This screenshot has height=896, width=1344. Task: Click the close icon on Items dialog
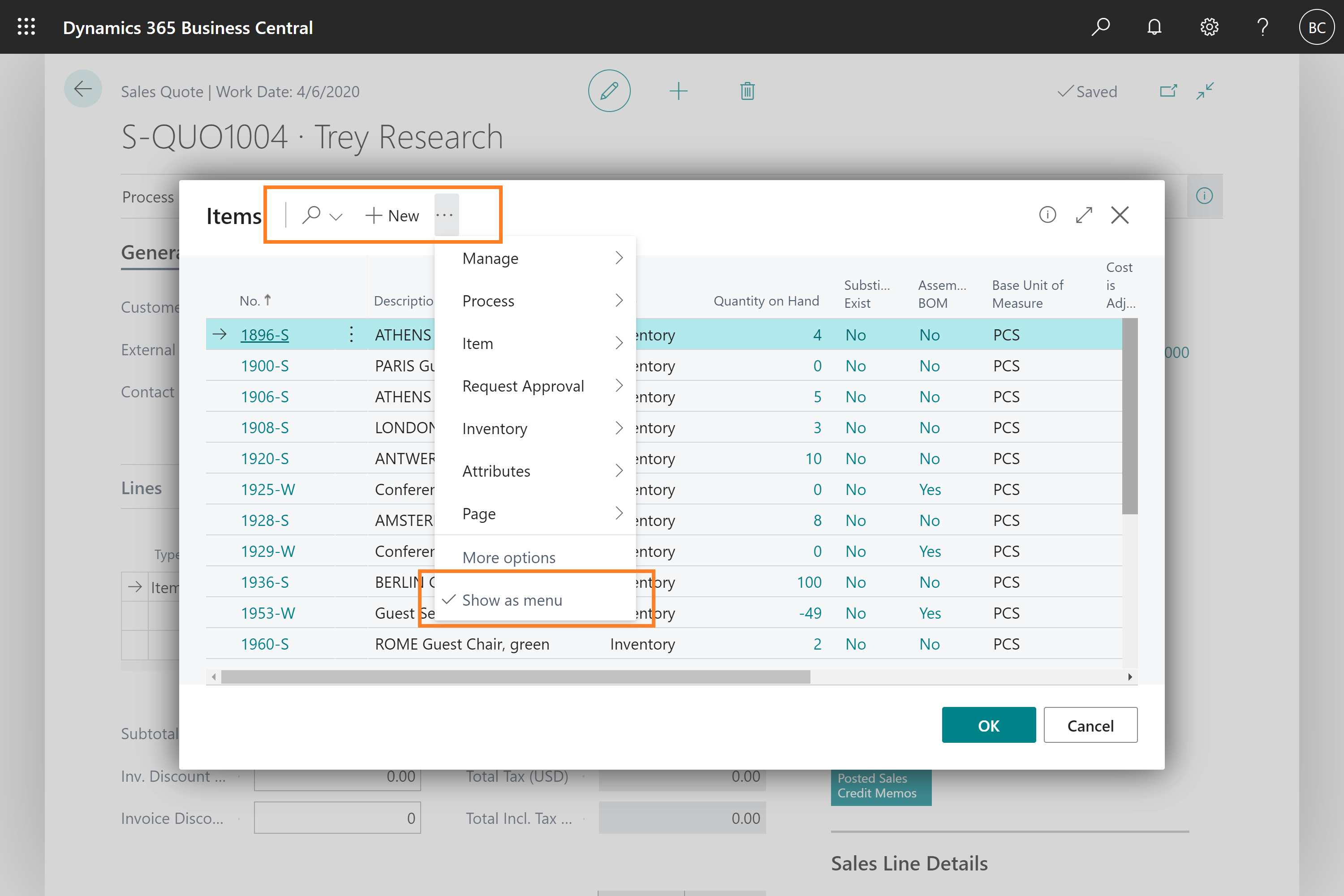[1122, 215]
